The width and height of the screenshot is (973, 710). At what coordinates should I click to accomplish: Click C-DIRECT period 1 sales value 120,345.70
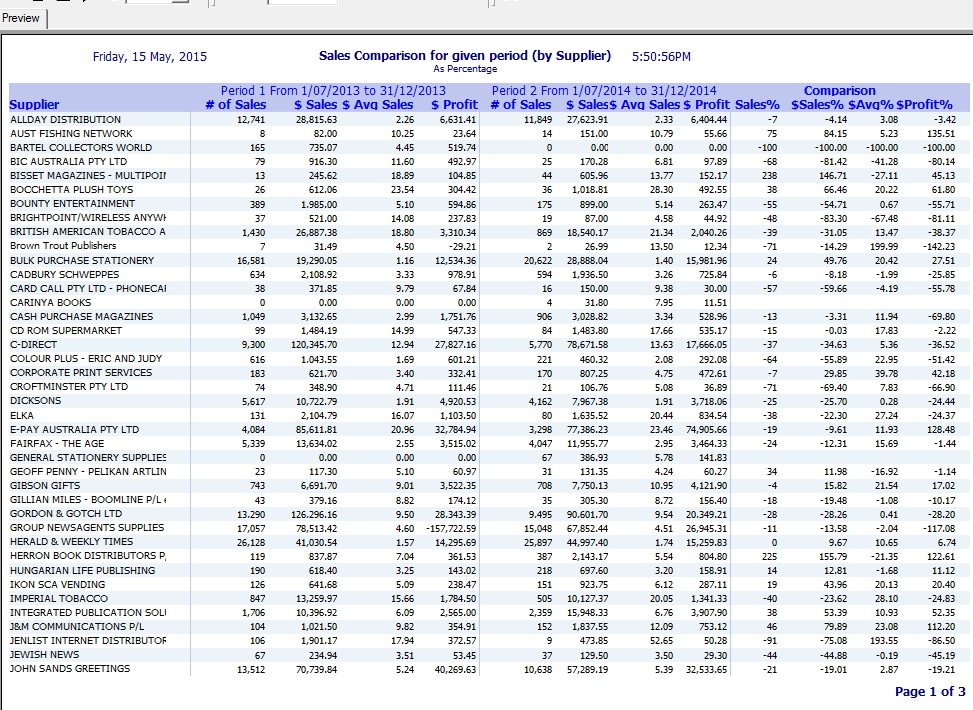pos(314,345)
